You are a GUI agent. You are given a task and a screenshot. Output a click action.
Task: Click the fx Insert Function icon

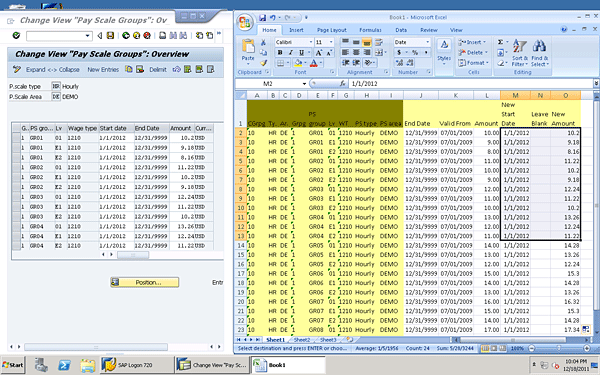[x=343, y=83]
